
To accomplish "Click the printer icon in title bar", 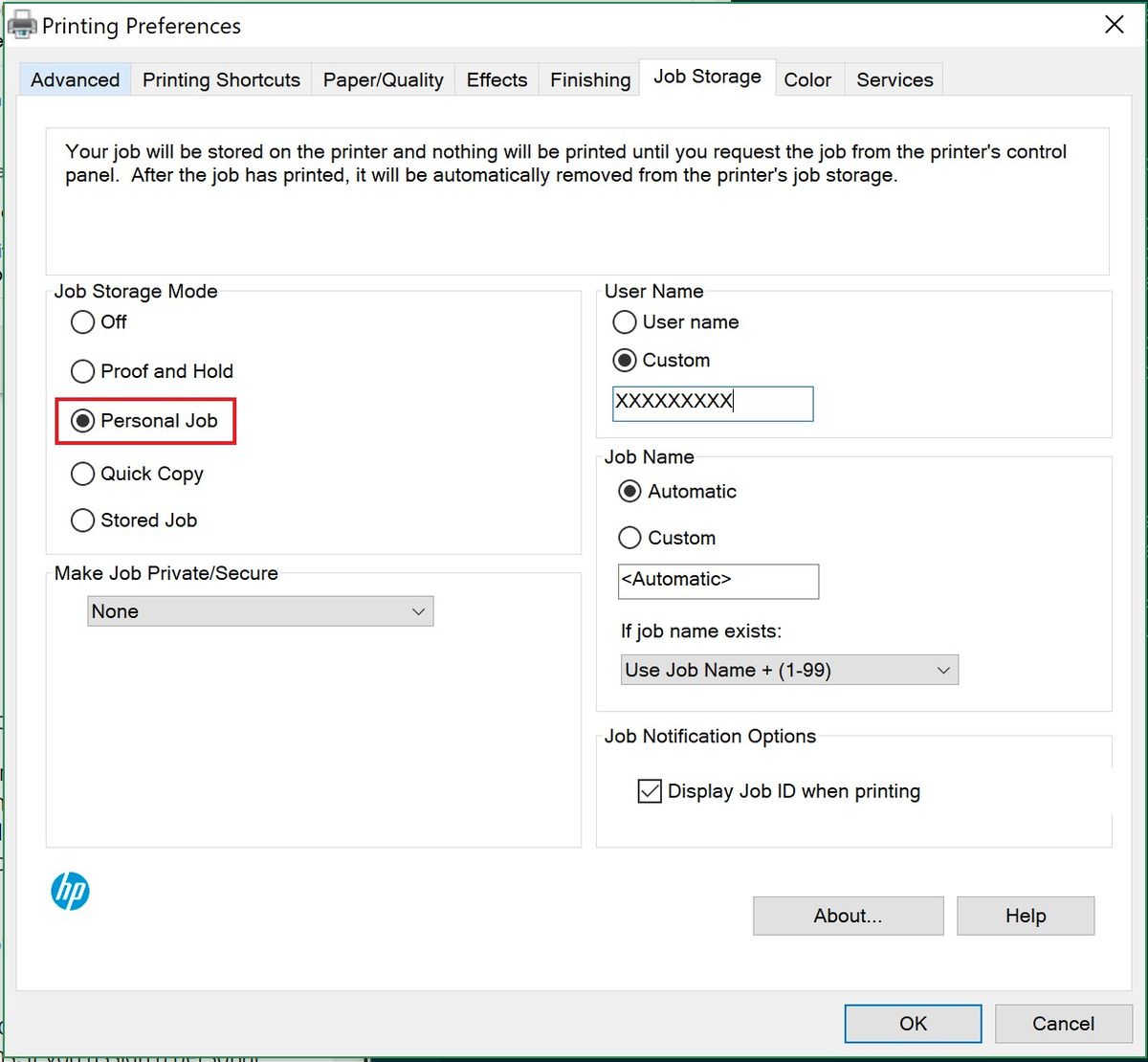I will 22,25.
